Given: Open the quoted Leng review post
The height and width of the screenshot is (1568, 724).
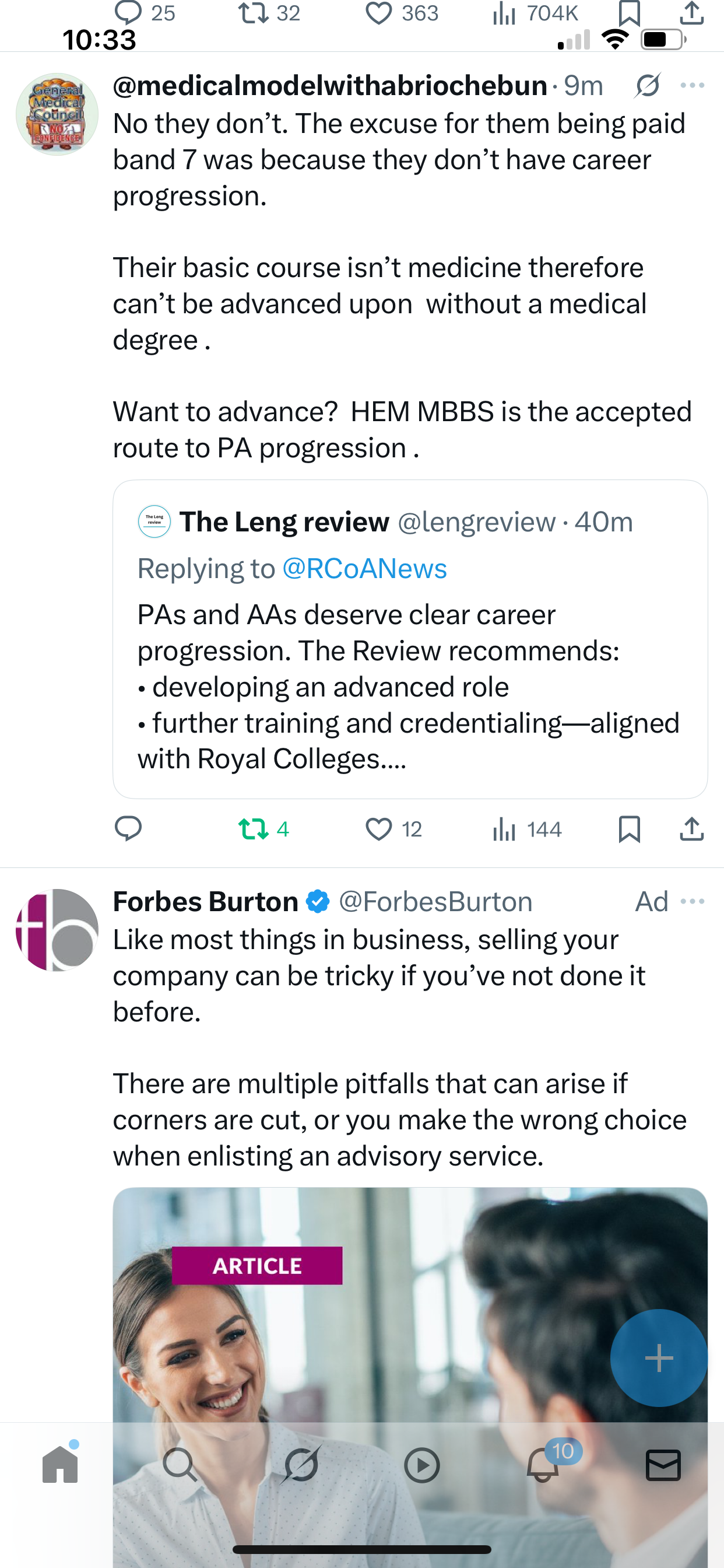Looking at the screenshot, I should click(410, 639).
